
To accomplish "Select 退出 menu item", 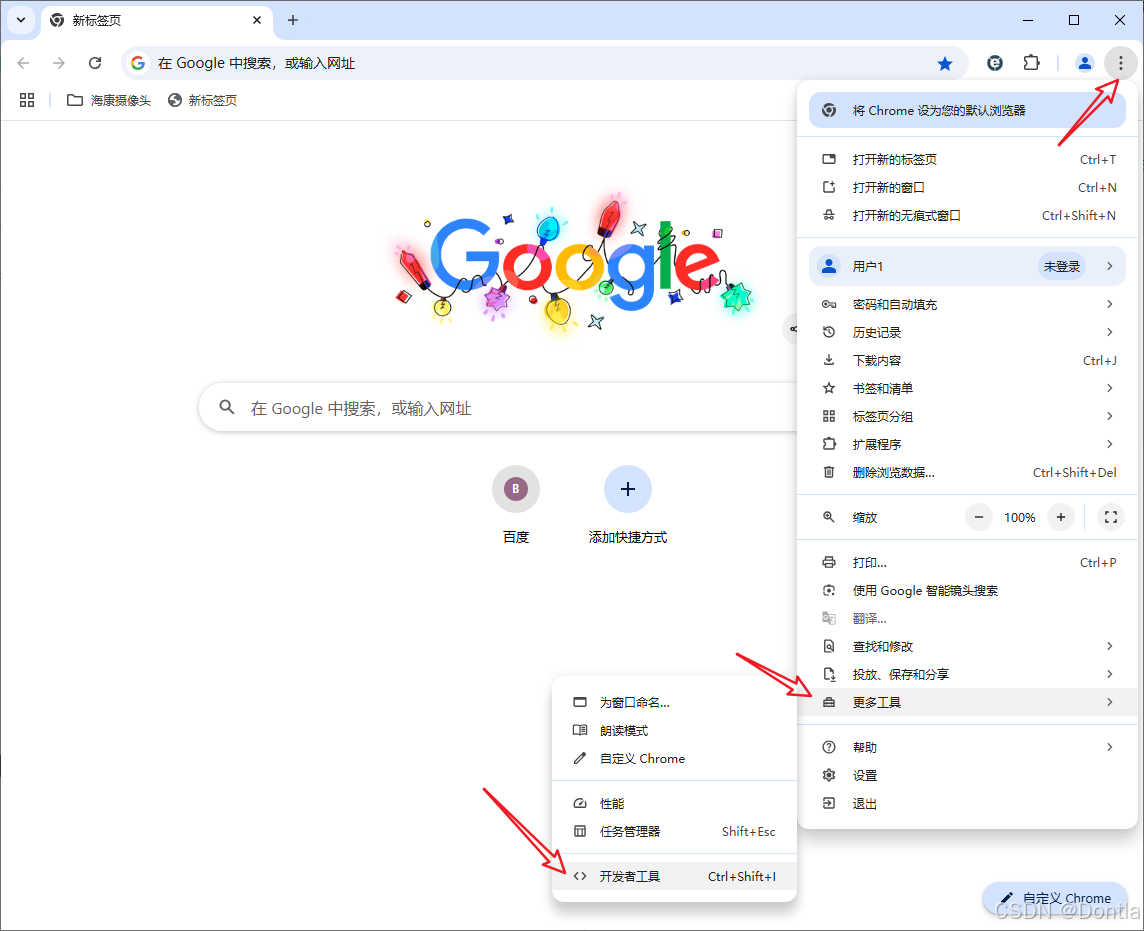I will pyautogui.click(x=967, y=803).
